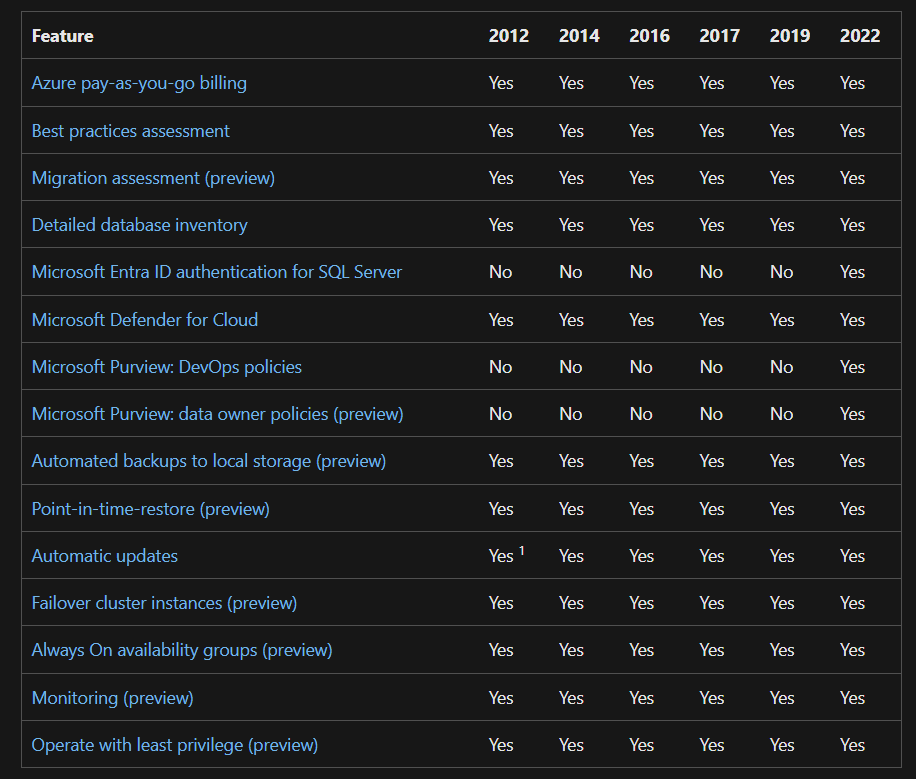This screenshot has width=916, height=779.
Task: Click the Automatic updates link
Action: (104, 556)
